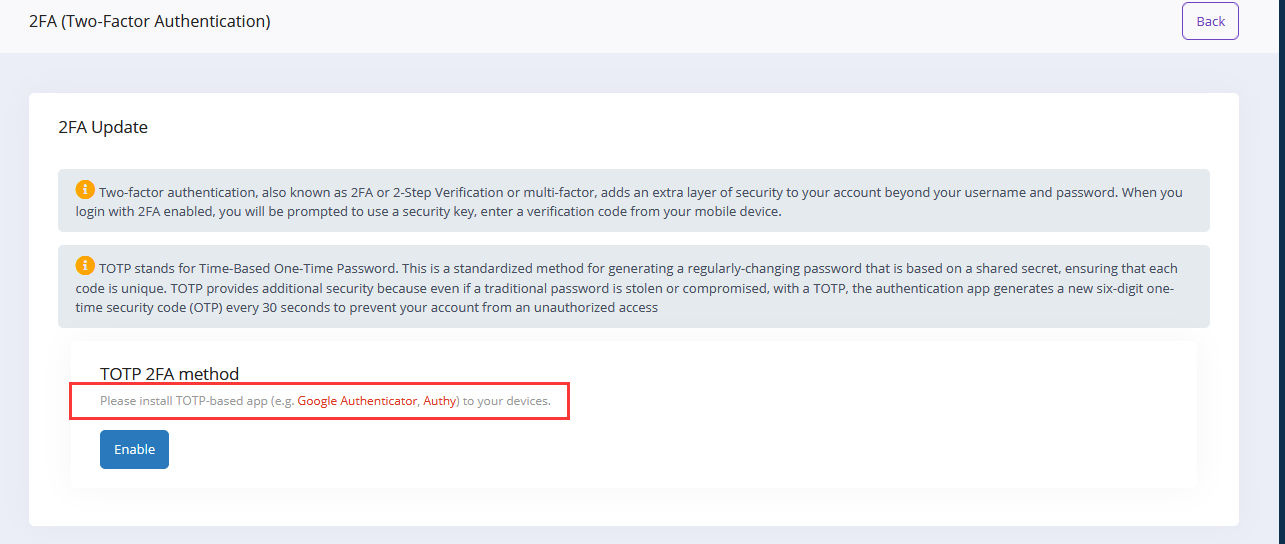Click the 2FA (Two-Factor Authentication) page title

[150, 21]
